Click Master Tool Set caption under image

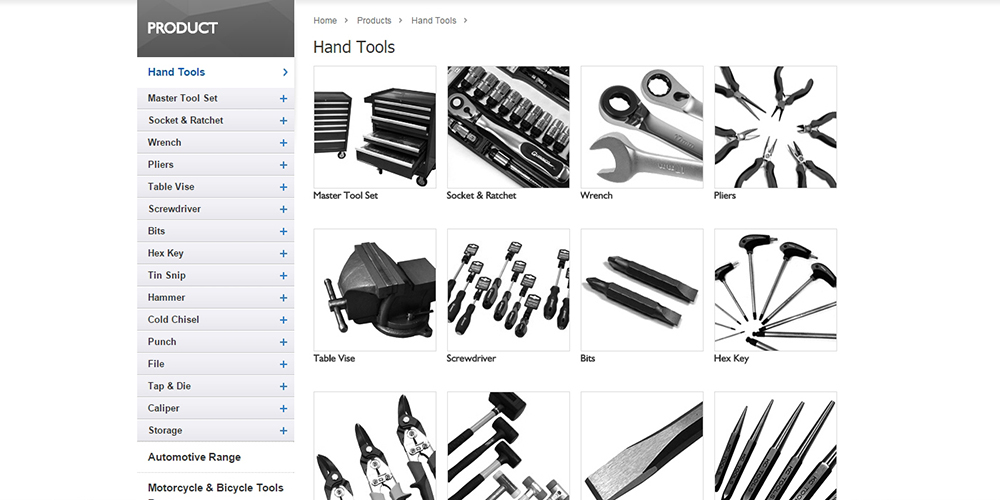[345, 195]
